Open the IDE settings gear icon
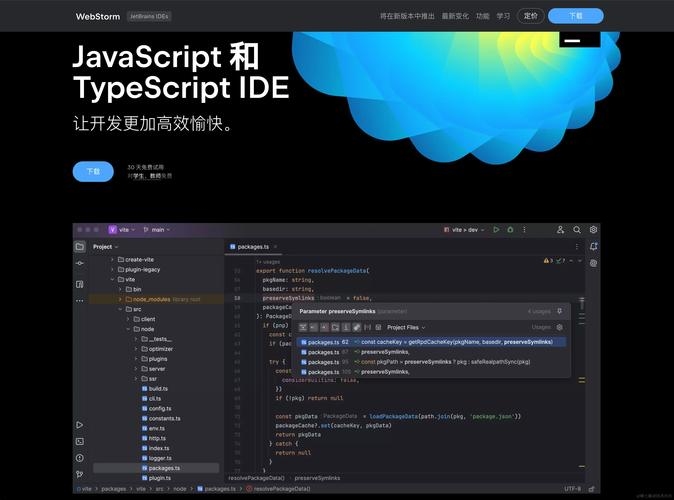The width and height of the screenshot is (674, 500). click(593, 230)
